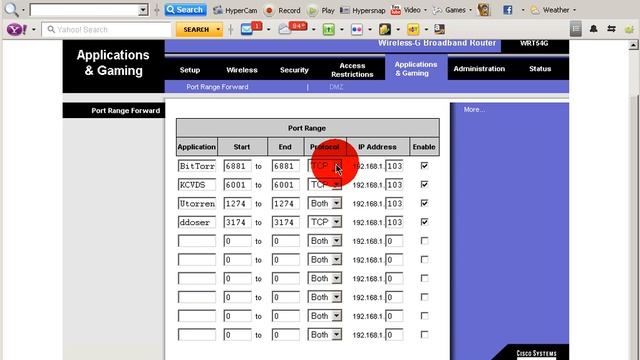This screenshot has height=360, width=640.
Task: Click the IP address field for KCVDS
Action: 394,185
